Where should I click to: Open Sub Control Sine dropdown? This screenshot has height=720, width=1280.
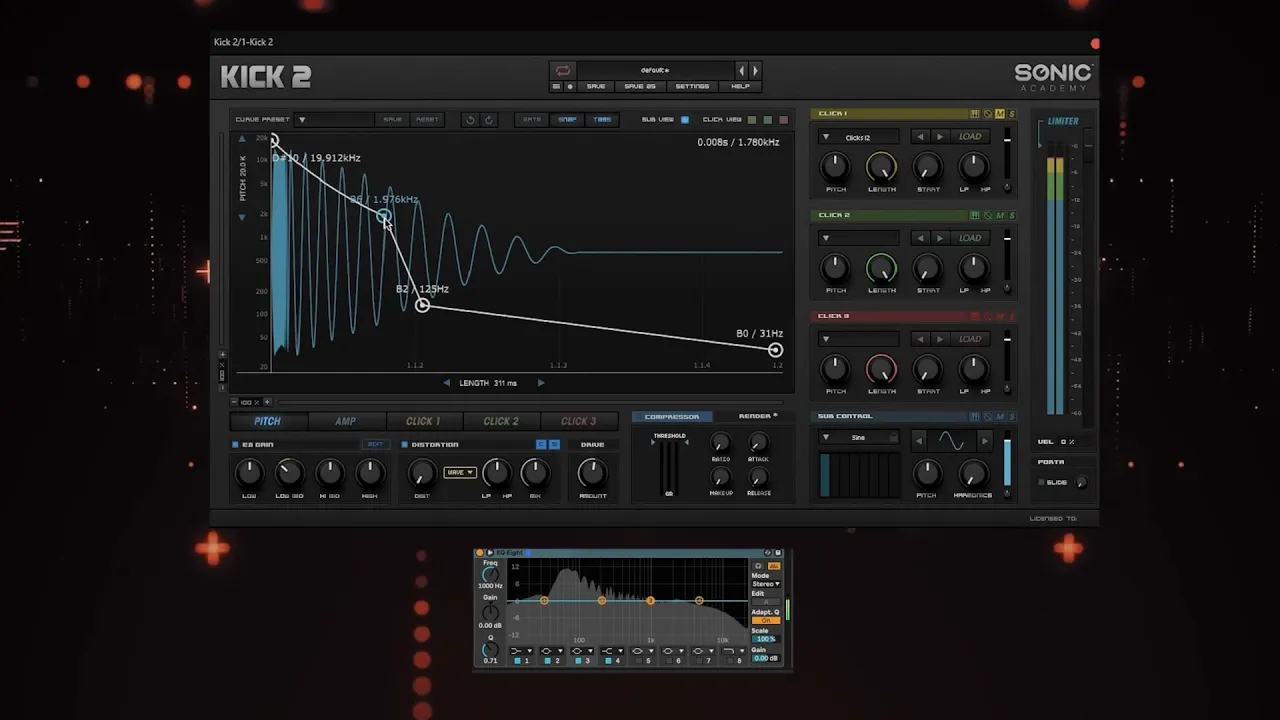coord(859,437)
